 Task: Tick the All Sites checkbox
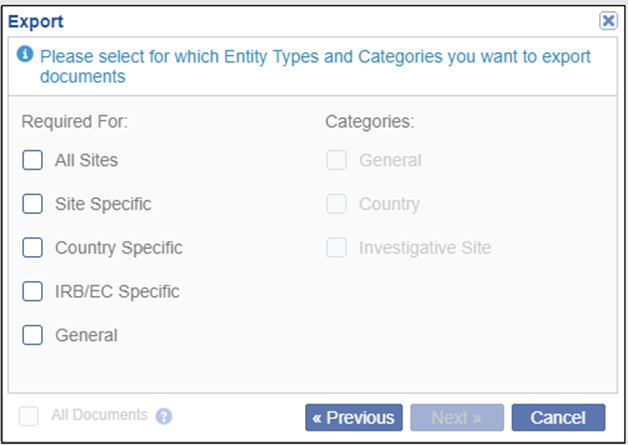(33, 160)
